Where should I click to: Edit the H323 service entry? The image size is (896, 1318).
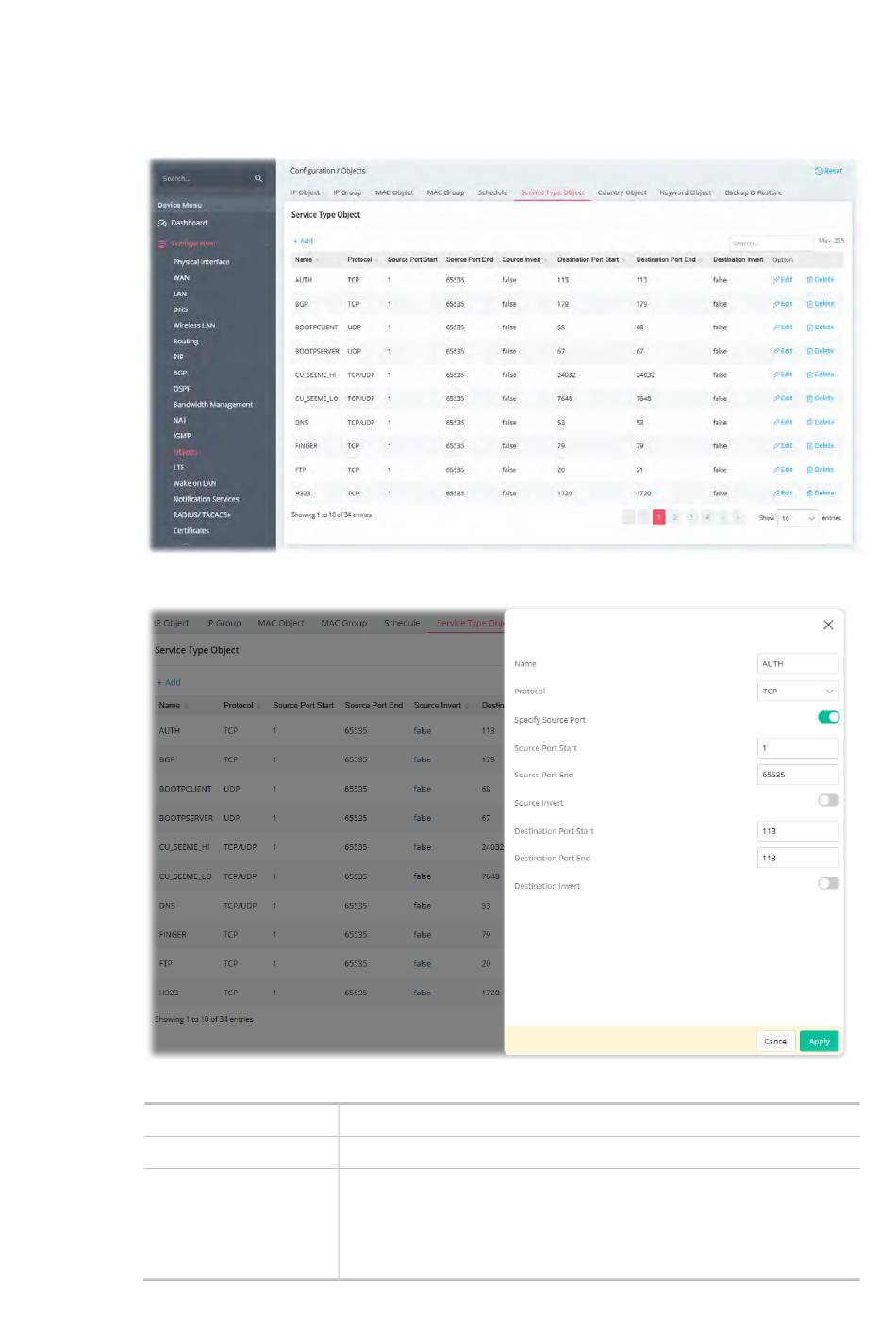click(x=783, y=493)
